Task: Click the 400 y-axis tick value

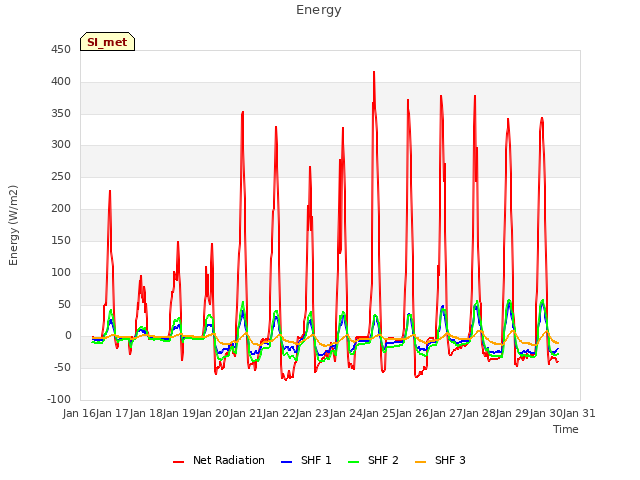Action: pyautogui.click(x=61, y=82)
